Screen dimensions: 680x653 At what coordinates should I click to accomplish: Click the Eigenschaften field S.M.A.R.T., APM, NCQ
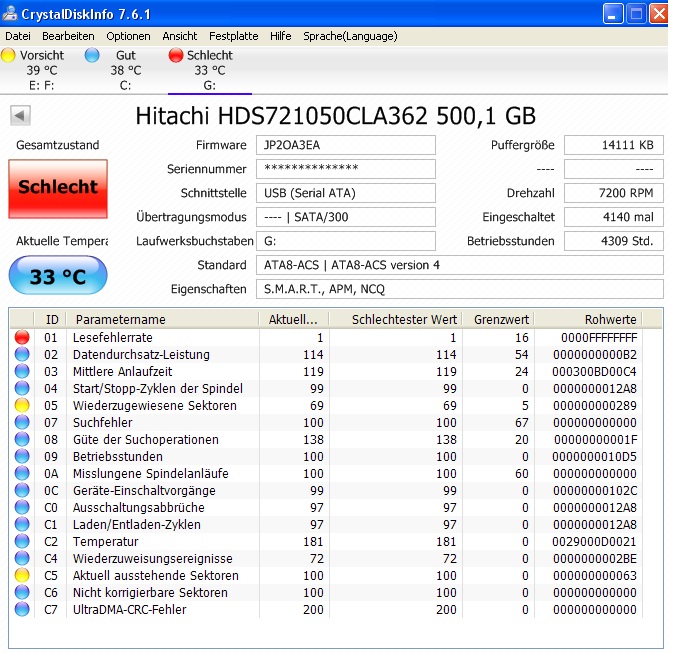click(460, 289)
